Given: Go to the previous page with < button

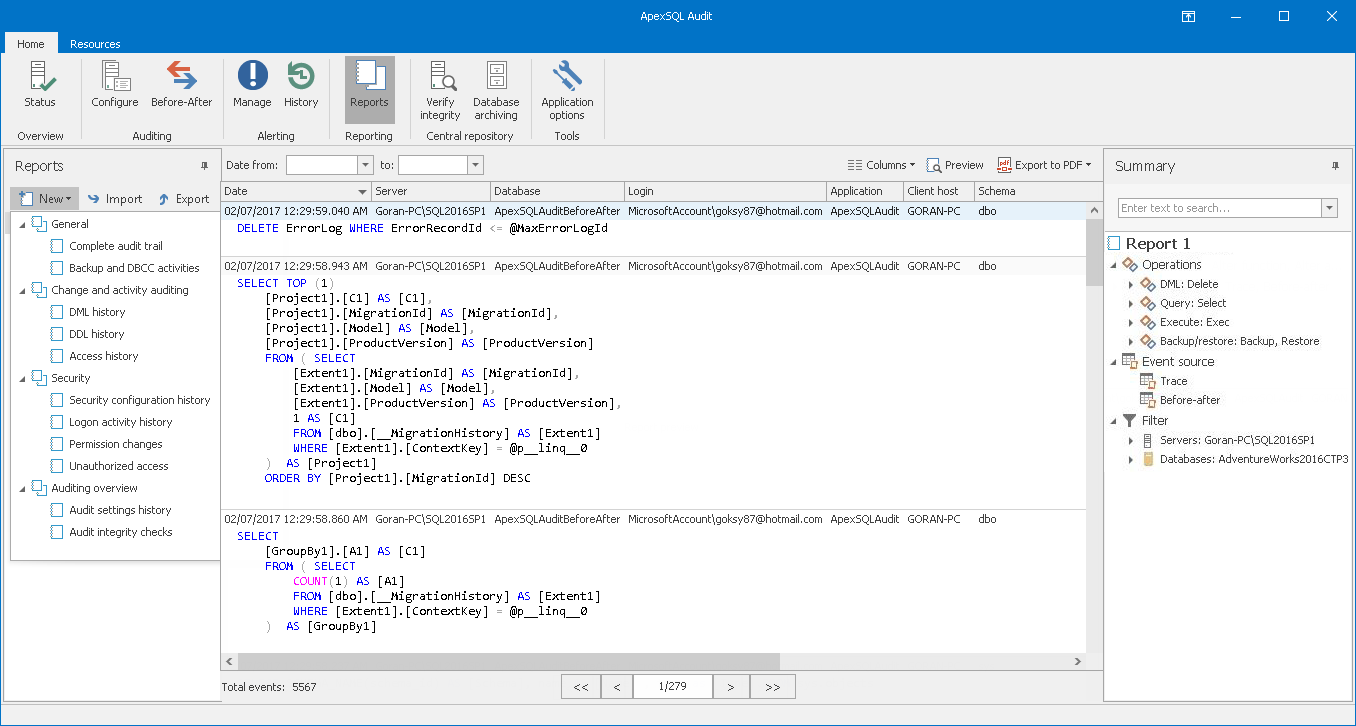Looking at the screenshot, I should tap(617, 686).
